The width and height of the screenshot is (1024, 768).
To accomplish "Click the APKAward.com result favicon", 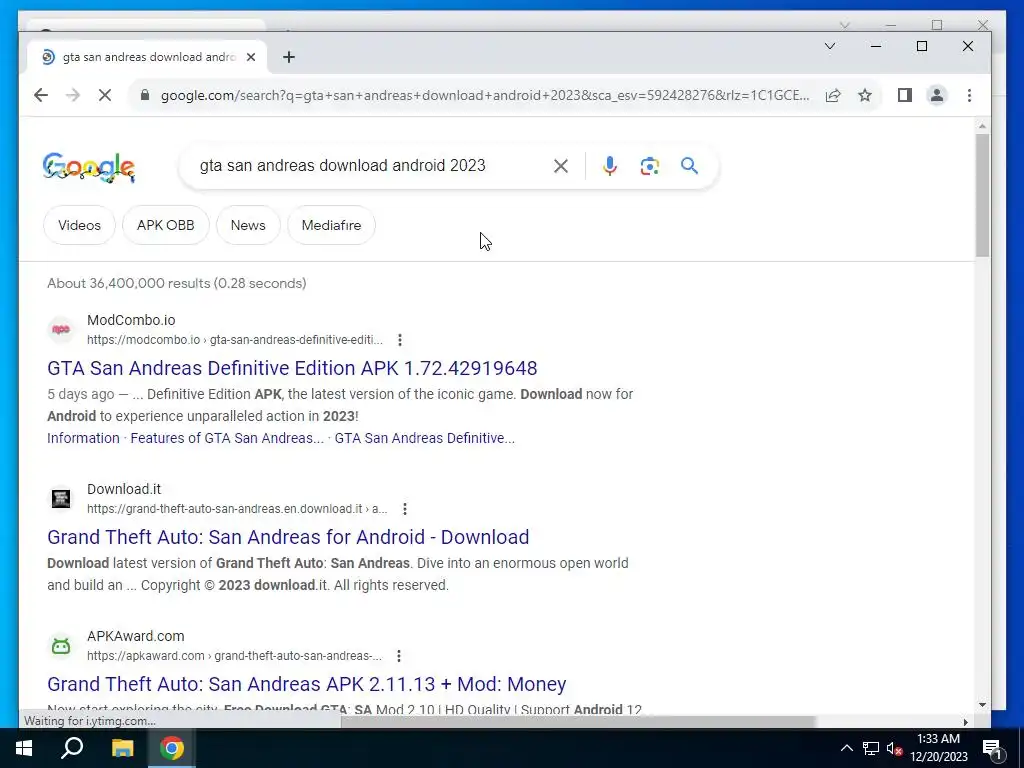I will coord(61,646).
